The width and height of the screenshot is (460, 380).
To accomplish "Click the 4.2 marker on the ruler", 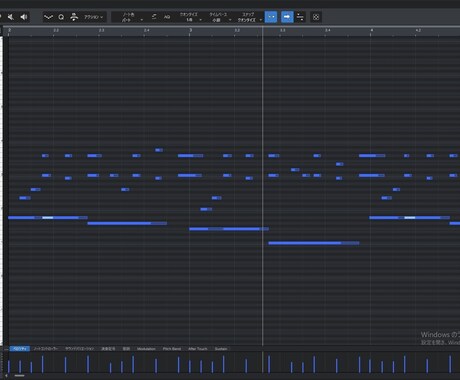I will point(418,30).
